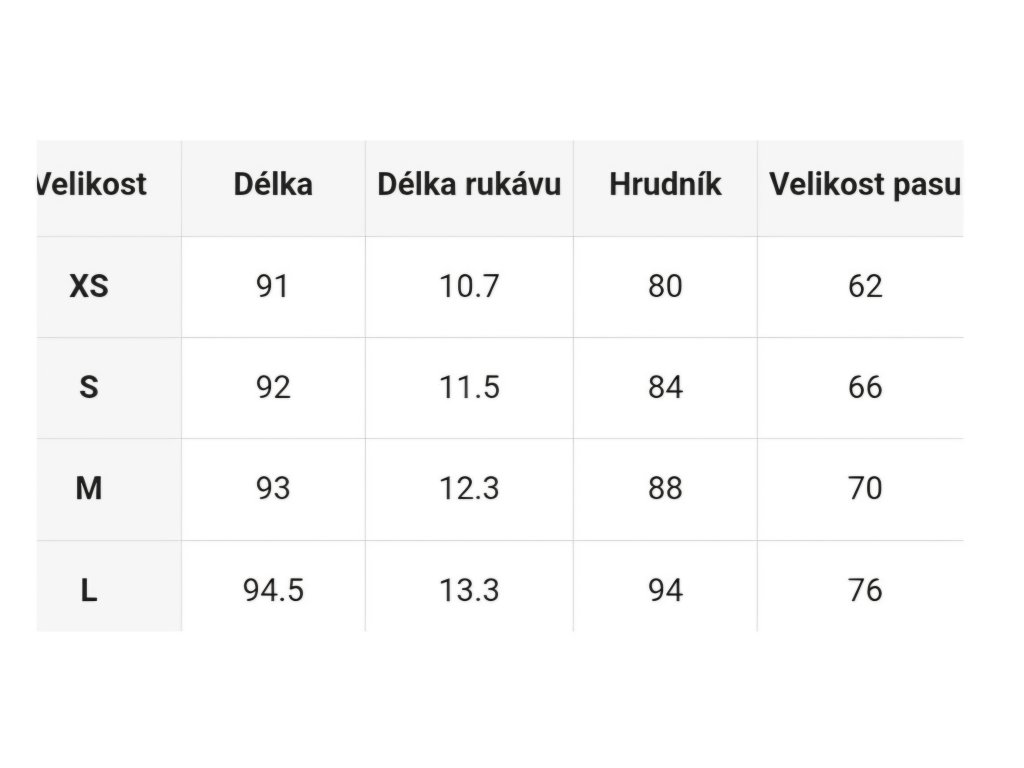Click the 93 length value for M
Image resolution: width=1024 pixels, height=768 pixels.
tap(272, 488)
